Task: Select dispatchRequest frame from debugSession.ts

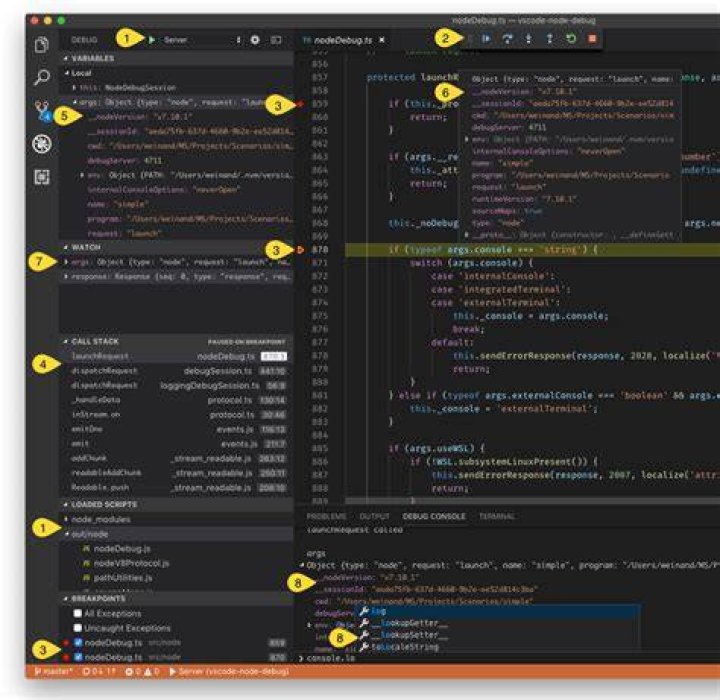Action: (x=176, y=371)
